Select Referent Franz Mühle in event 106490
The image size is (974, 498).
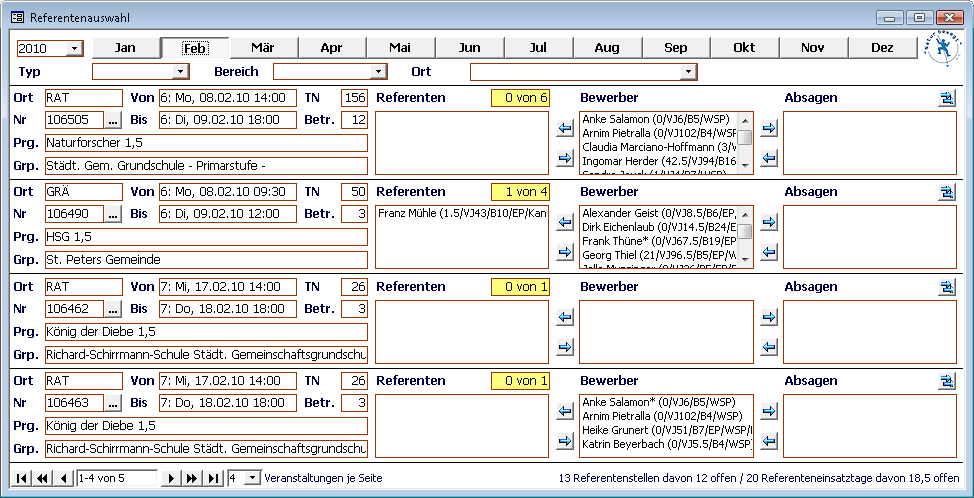(462, 214)
